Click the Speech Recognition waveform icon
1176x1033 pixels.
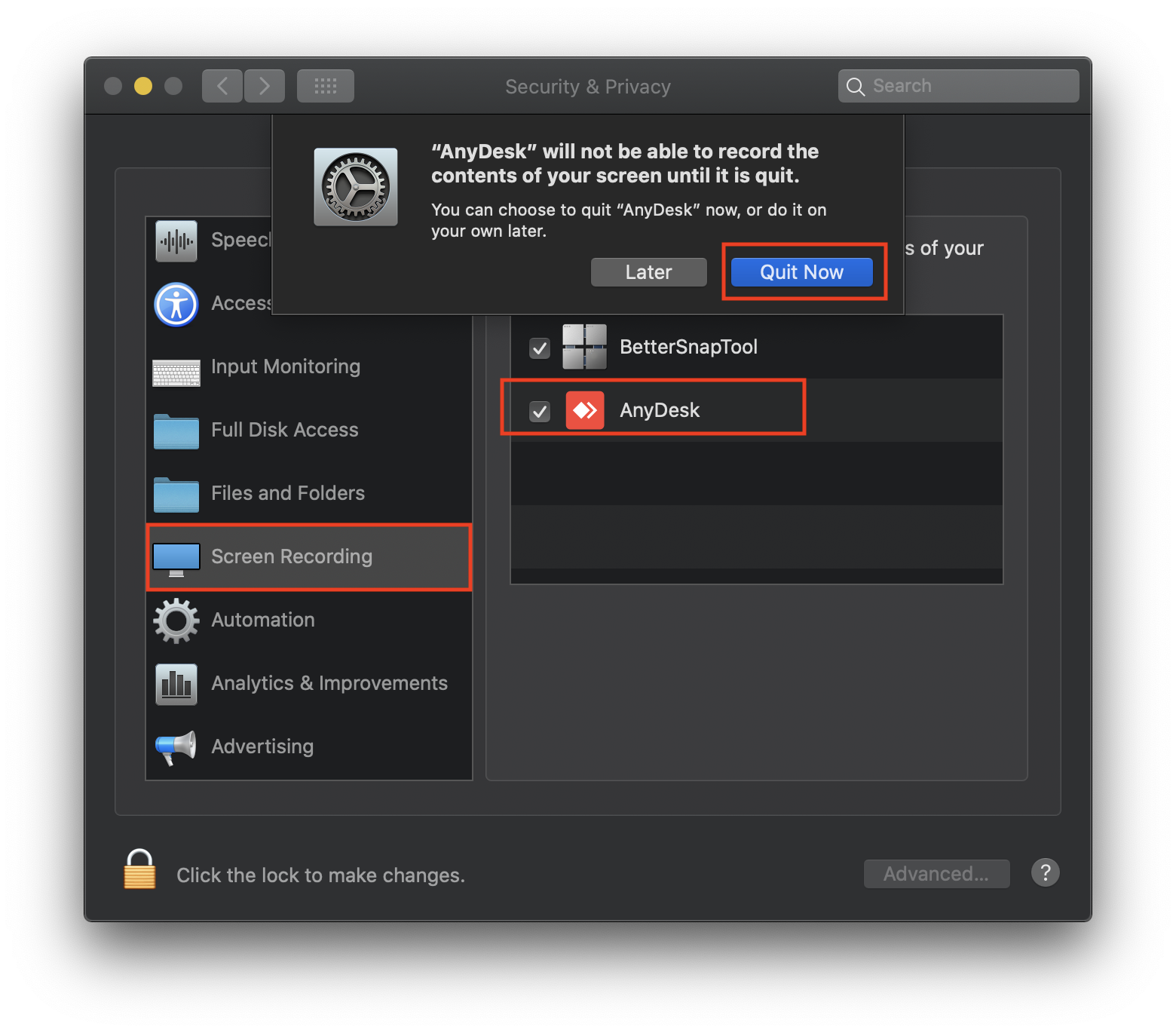point(176,241)
